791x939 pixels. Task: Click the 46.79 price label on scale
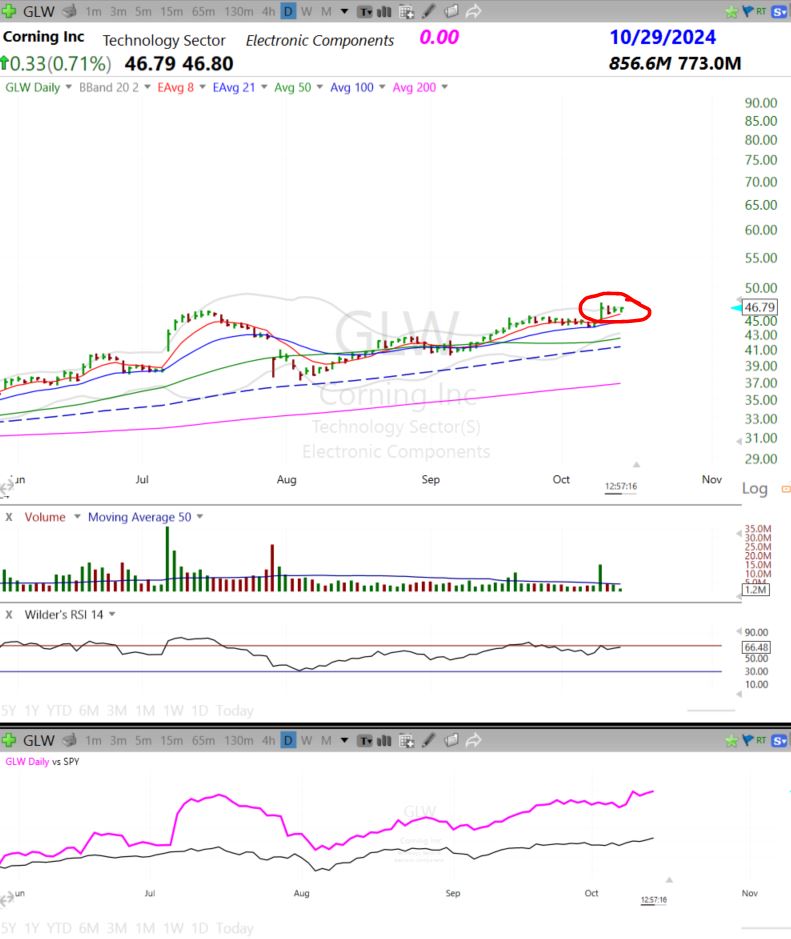tap(760, 307)
